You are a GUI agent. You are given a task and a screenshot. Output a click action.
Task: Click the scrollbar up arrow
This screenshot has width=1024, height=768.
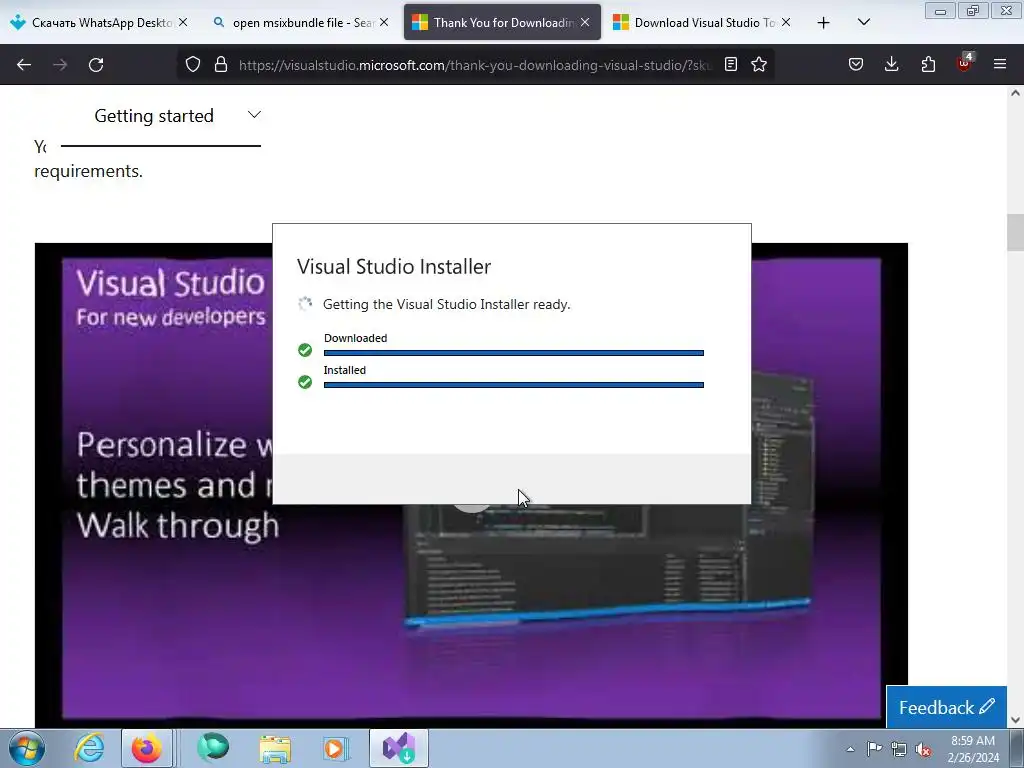pos(1015,93)
